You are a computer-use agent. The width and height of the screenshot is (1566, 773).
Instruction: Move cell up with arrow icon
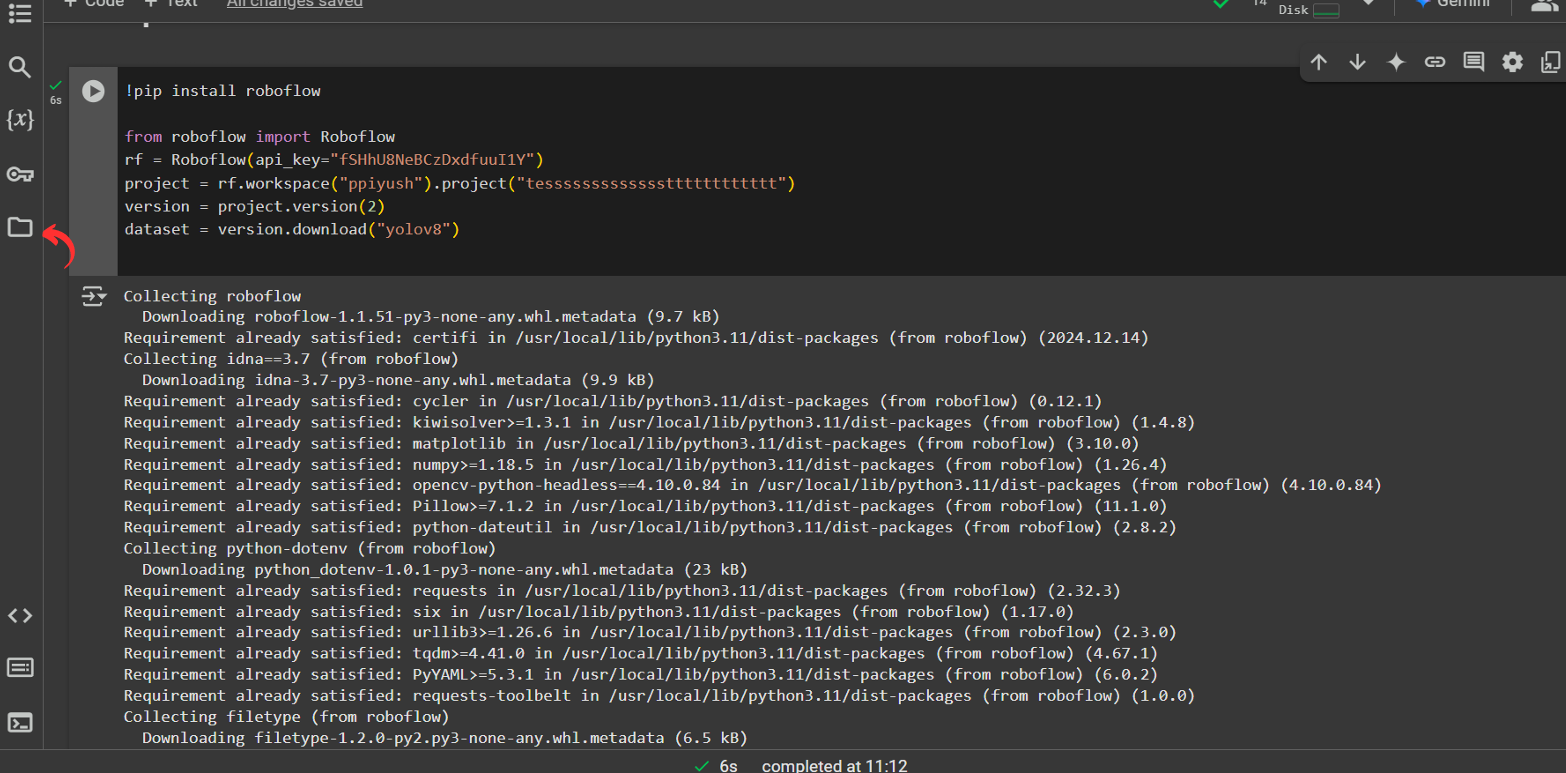(x=1319, y=62)
